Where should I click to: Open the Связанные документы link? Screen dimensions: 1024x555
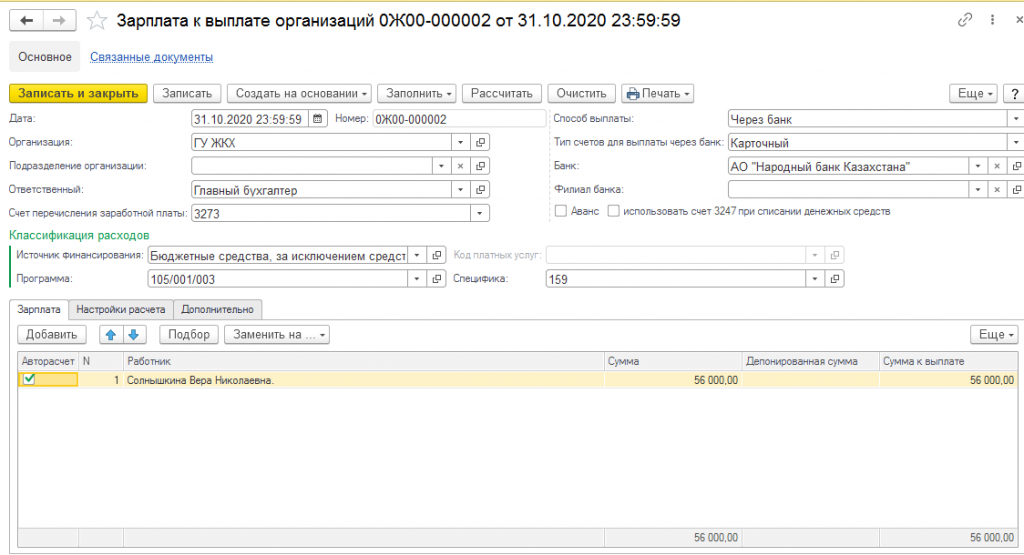coord(152,57)
